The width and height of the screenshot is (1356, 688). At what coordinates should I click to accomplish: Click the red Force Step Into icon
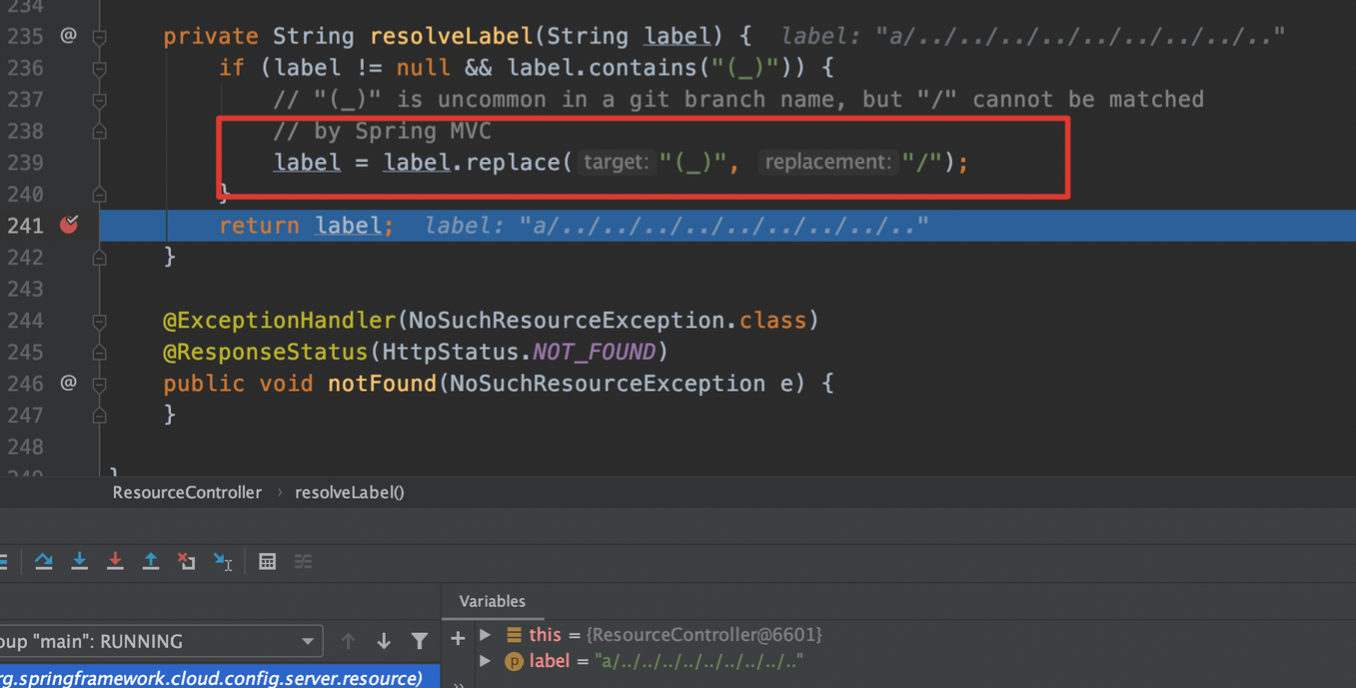pyautogui.click(x=115, y=561)
